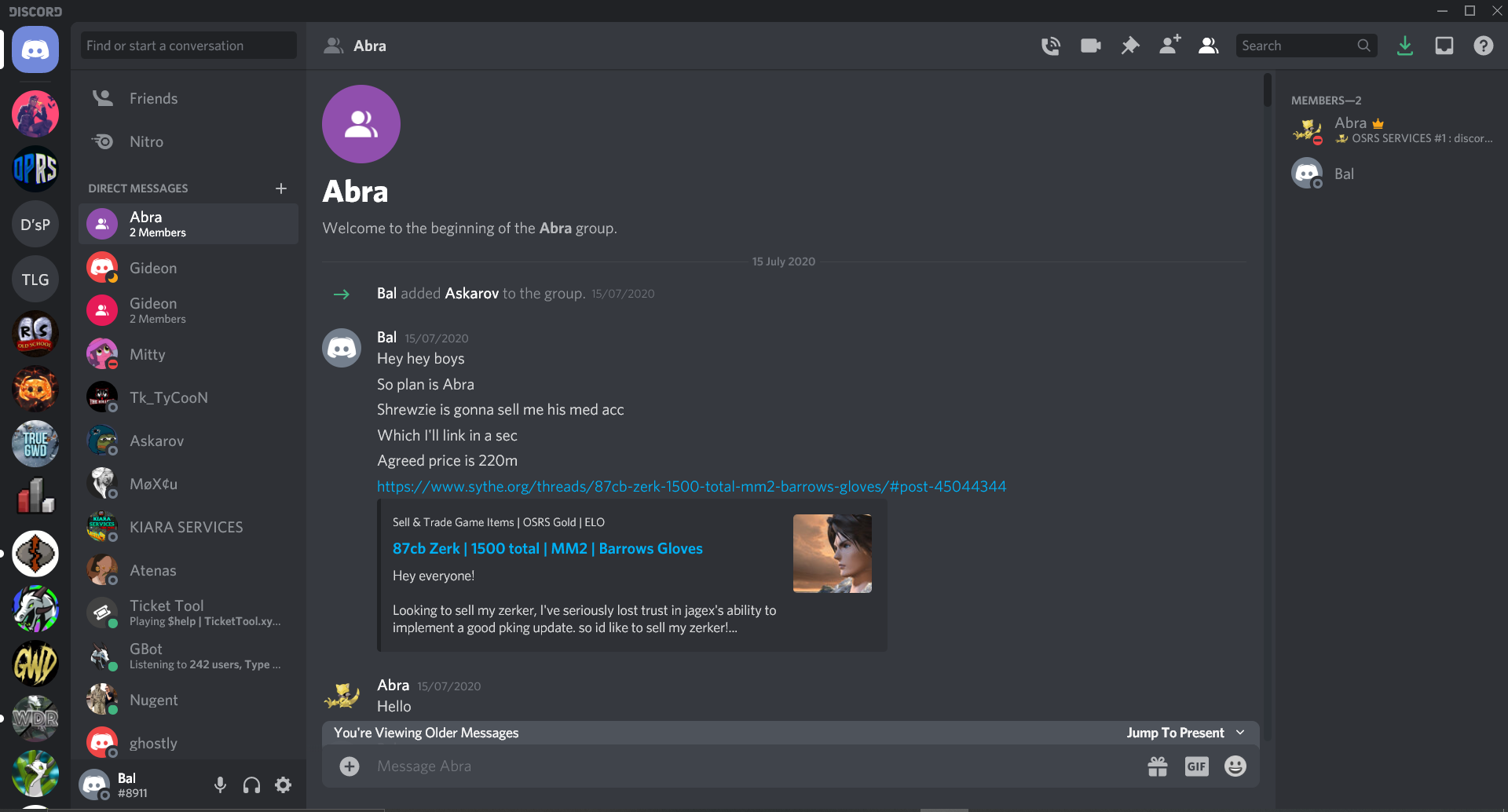This screenshot has height=812, width=1508.
Task: Hide the member list
Action: point(1209,46)
